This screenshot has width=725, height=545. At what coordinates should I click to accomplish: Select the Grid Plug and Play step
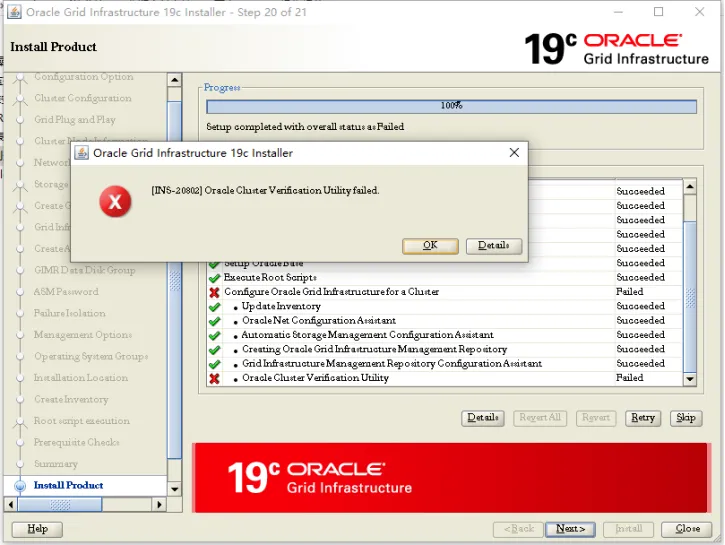coord(74,120)
